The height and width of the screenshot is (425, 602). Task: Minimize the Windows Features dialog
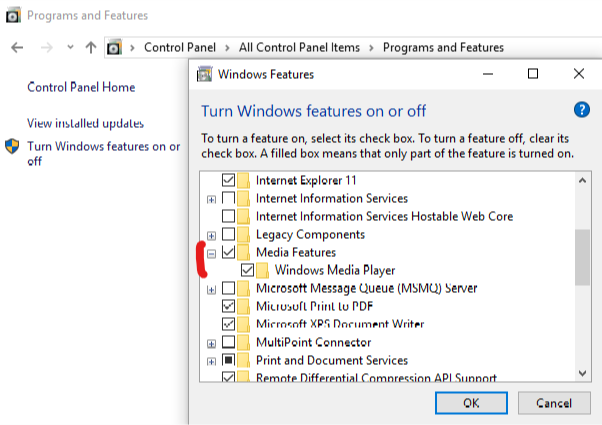(x=488, y=73)
